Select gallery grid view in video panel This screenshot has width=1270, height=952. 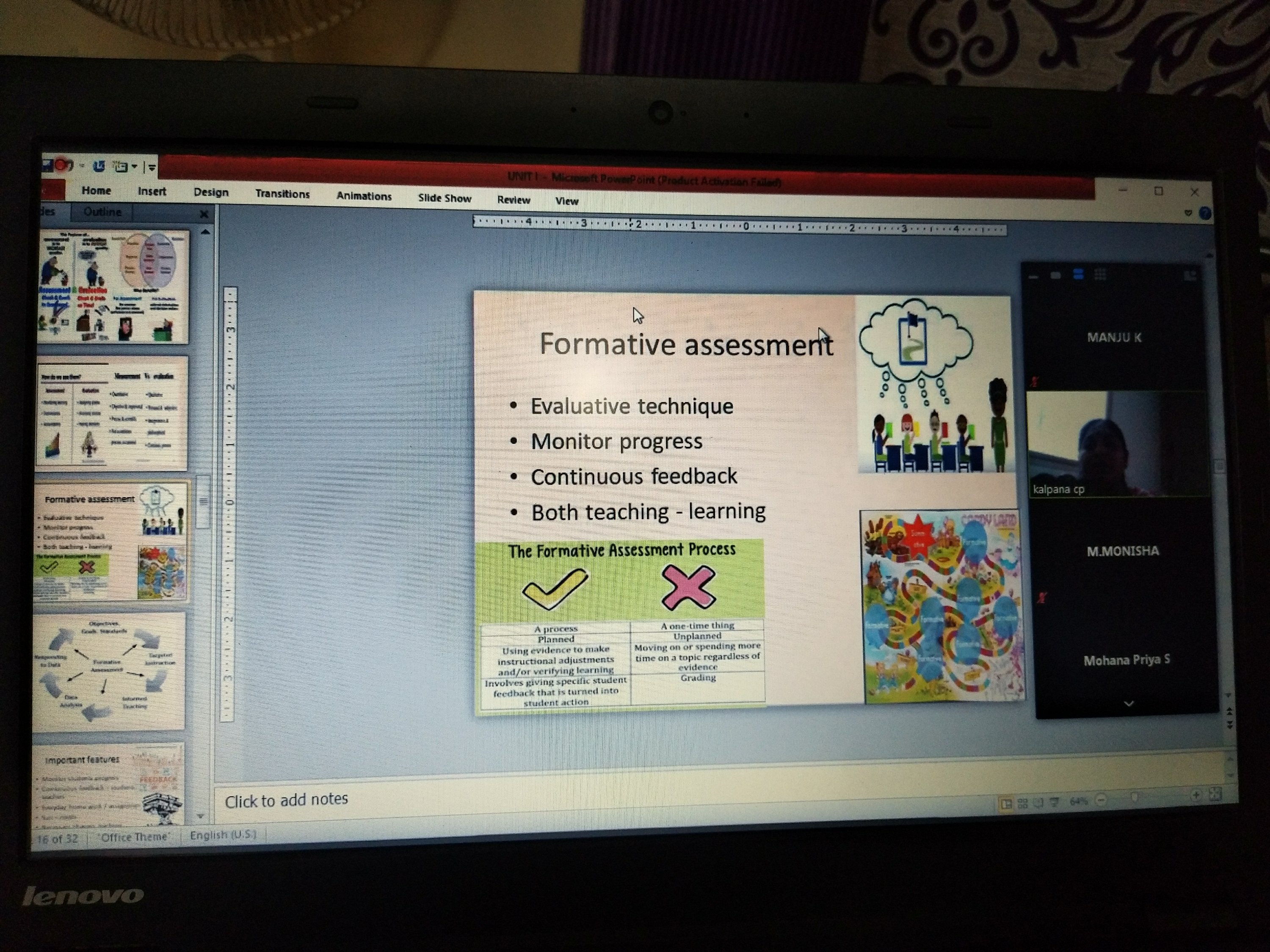click(x=1100, y=275)
